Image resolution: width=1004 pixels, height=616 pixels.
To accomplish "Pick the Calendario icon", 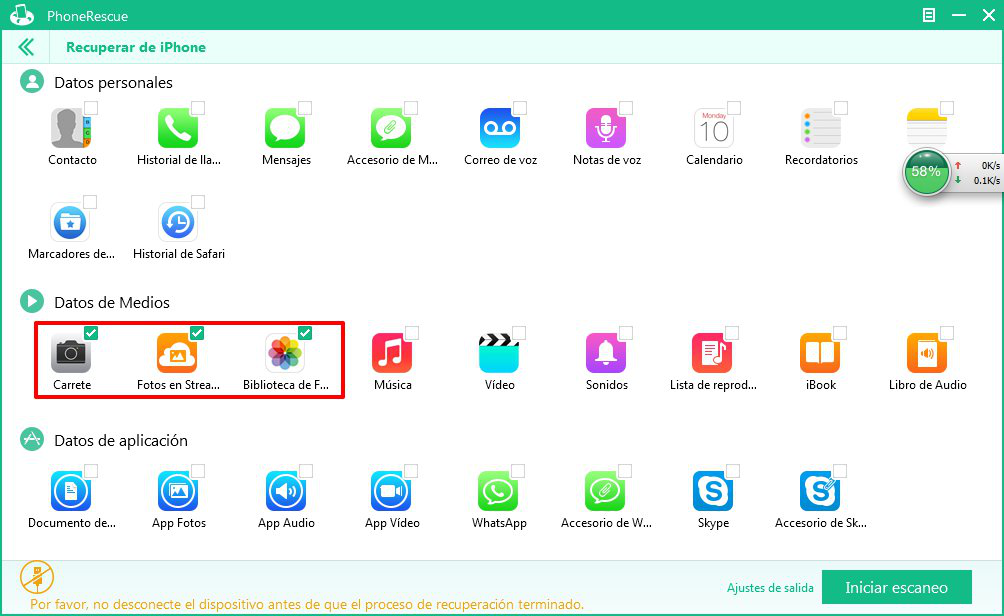I will (x=714, y=128).
